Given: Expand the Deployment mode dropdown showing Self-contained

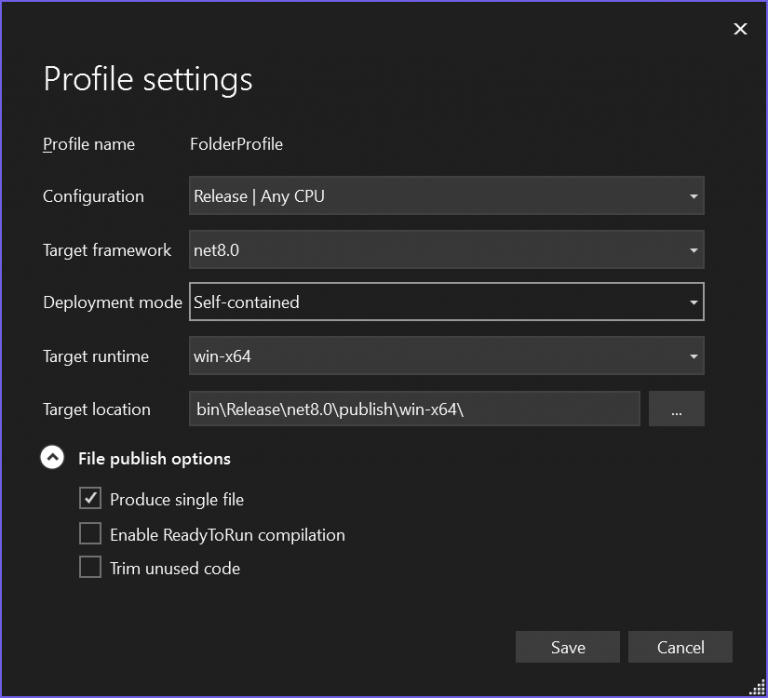Looking at the screenshot, I should coord(446,302).
